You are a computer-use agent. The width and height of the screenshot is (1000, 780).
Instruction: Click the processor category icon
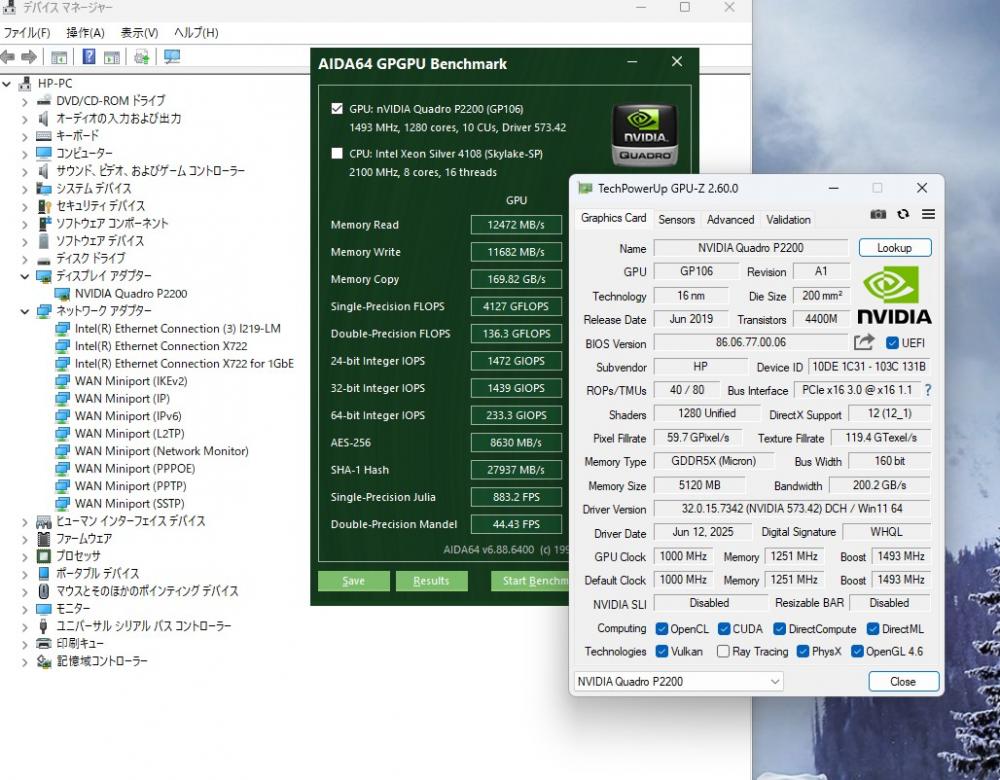point(43,556)
